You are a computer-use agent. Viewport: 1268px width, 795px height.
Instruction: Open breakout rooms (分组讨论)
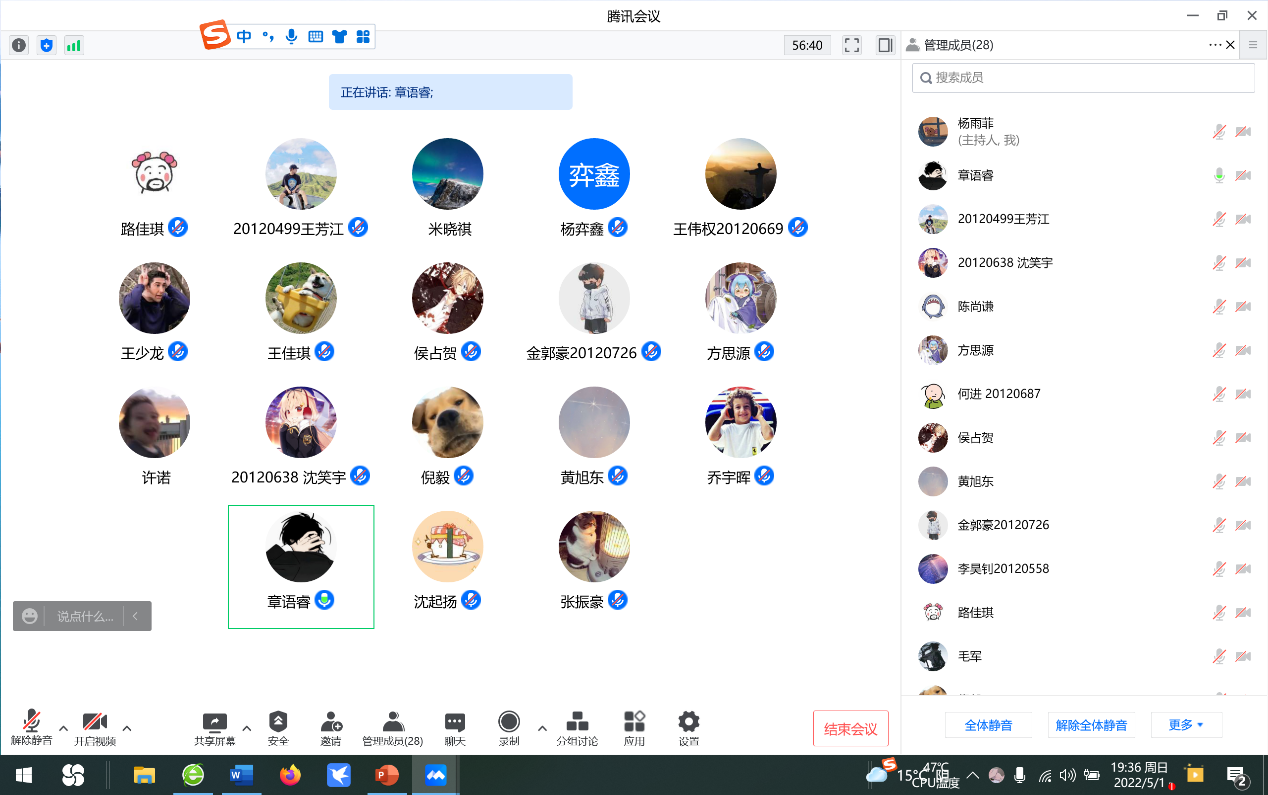577,727
